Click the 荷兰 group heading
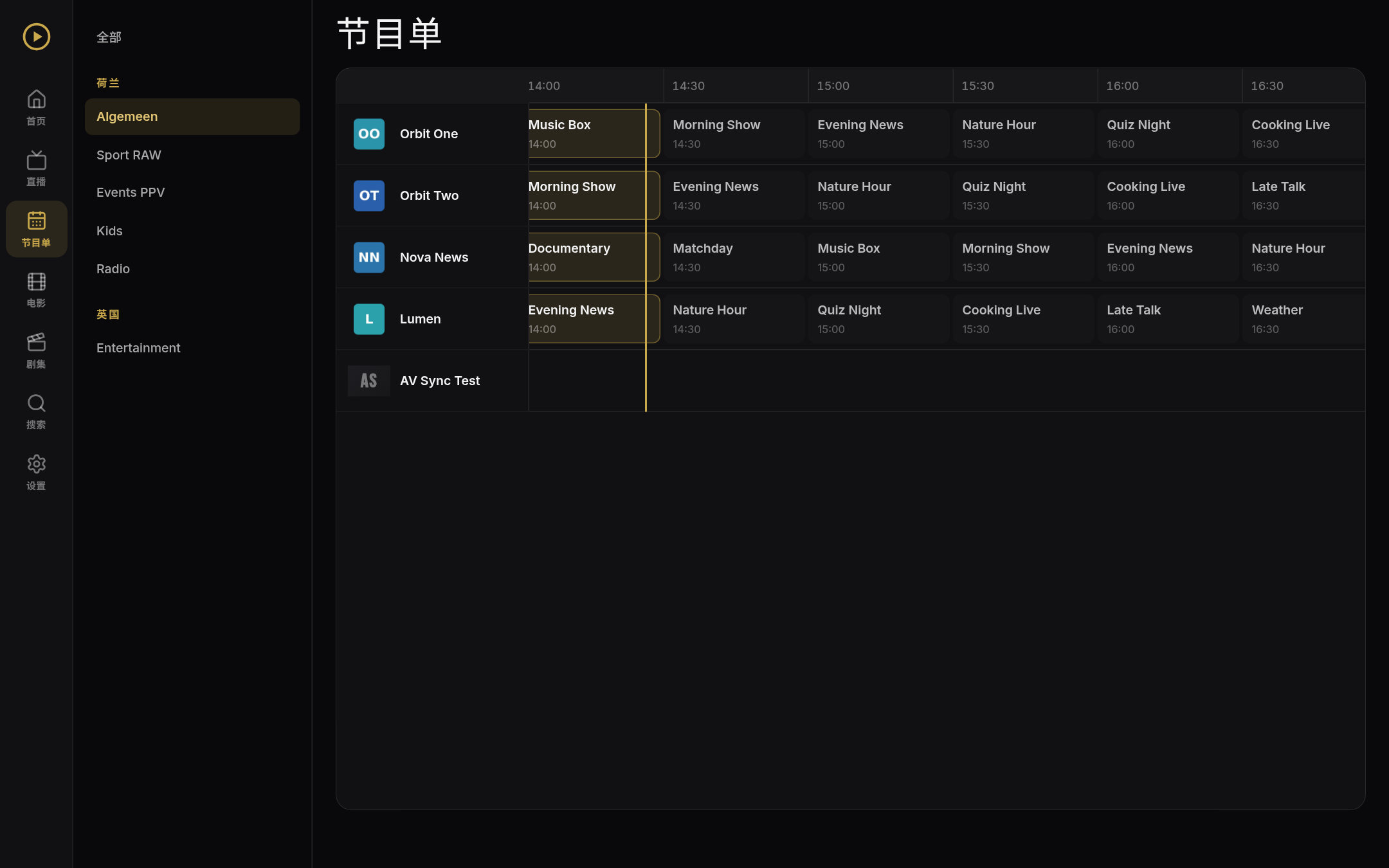 point(108,83)
